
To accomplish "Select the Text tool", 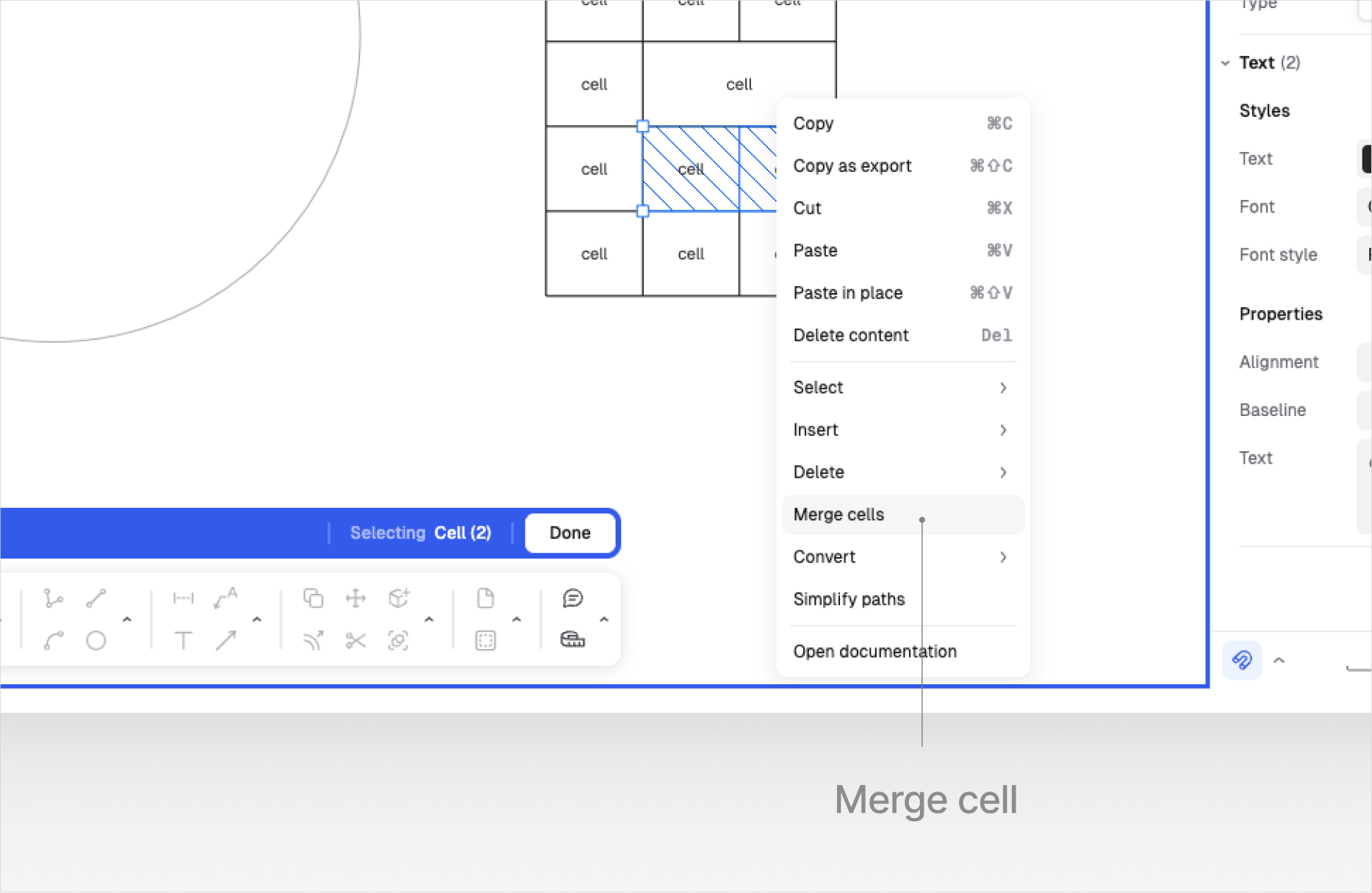I will click(x=183, y=641).
